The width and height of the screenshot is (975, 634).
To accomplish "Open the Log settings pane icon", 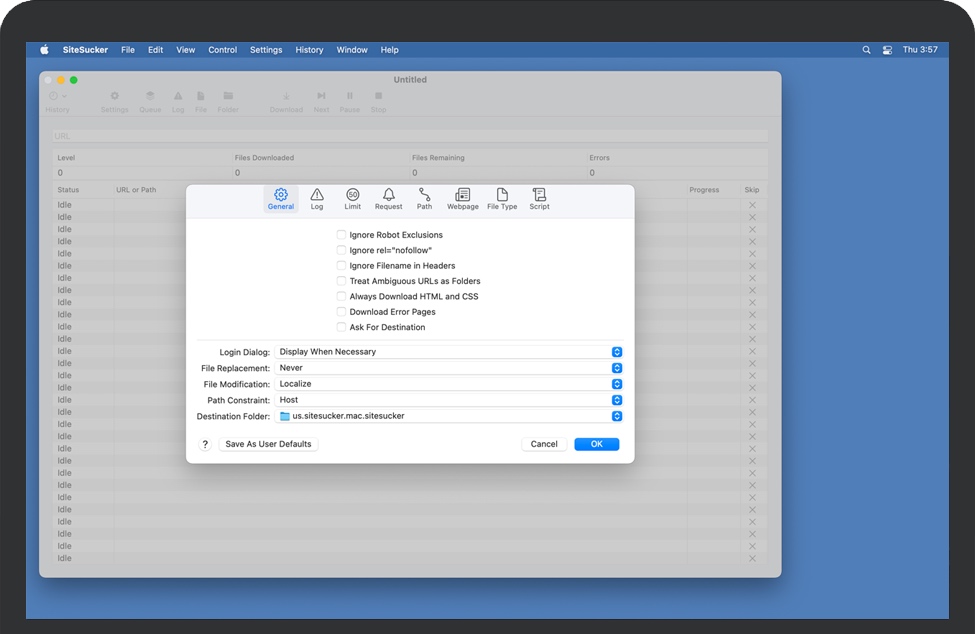I will pos(317,198).
